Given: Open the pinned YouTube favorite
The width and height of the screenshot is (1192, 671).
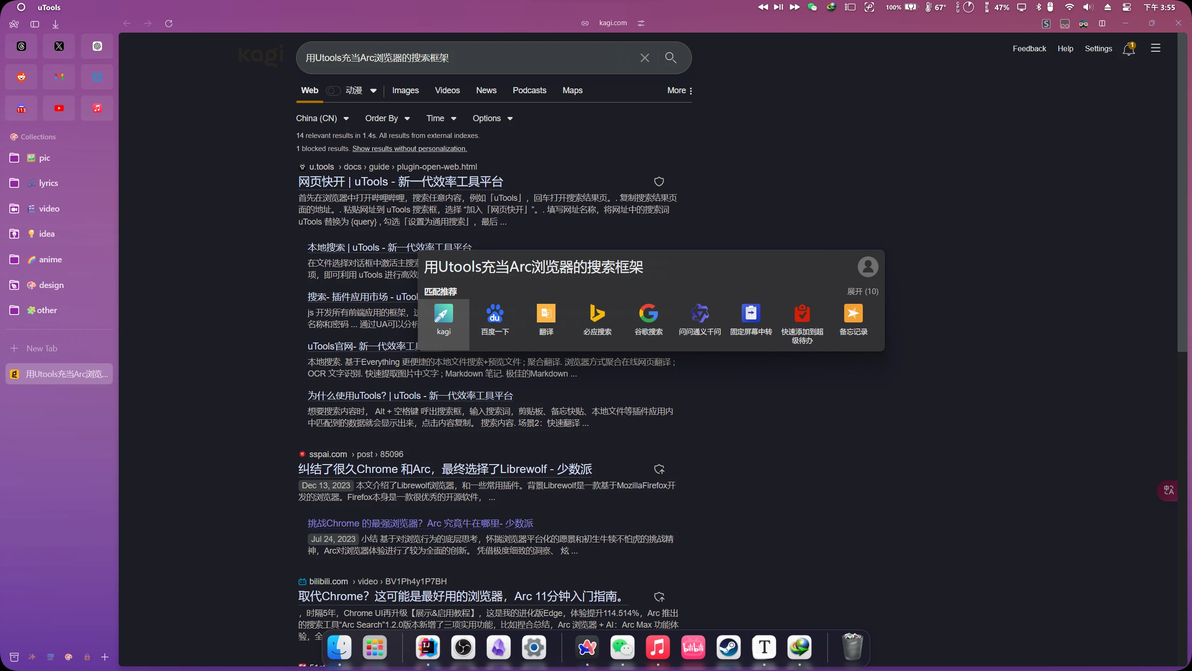Looking at the screenshot, I should (x=59, y=108).
